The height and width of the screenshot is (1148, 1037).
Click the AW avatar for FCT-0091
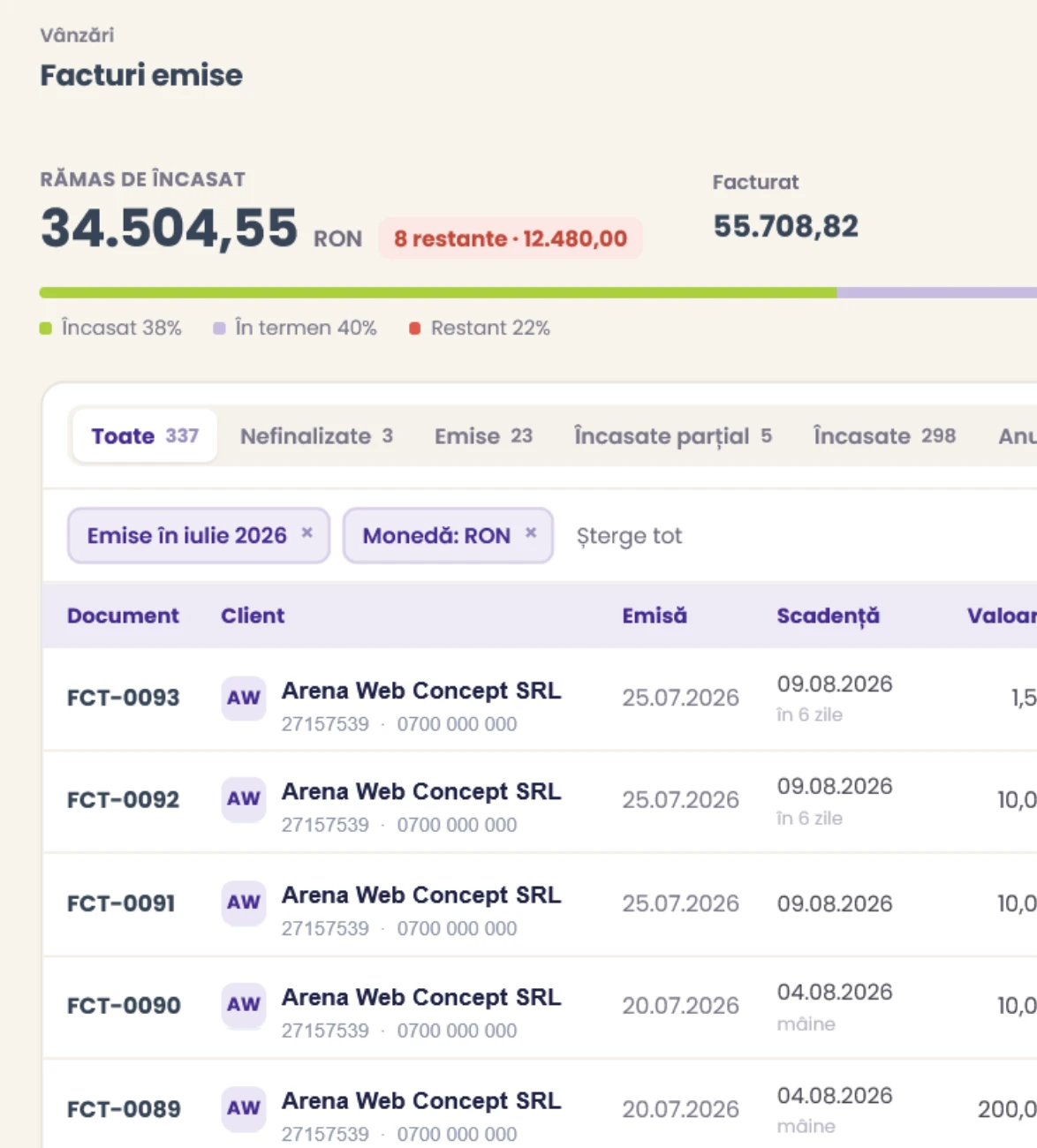(x=244, y=903)
